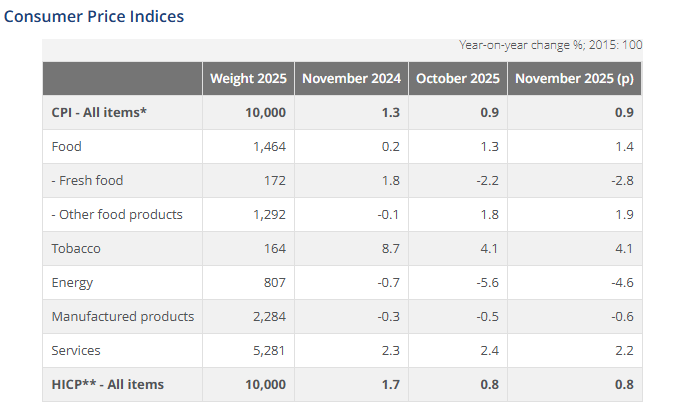The height and width of the screenshot is (408, 674).
Task: Click the Tobacco row label
Action: coord(76,248)
